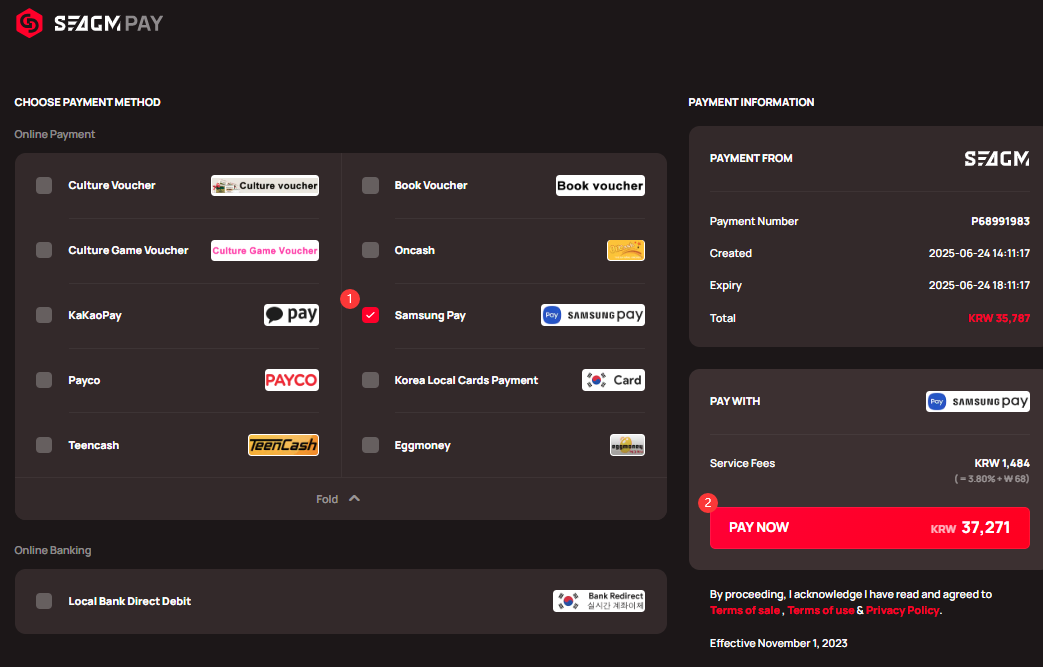This screenshot has width=1043, height=667.
Task: Click the Samsung Pay logo in payment list
Action: pyautogui.click(x=593, y=315)
